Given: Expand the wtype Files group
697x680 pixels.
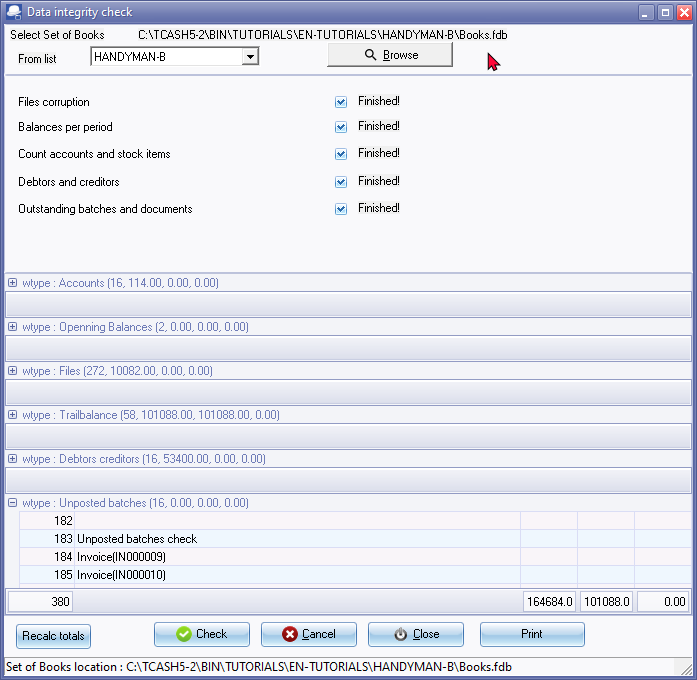Looking at the screenshot, I should [13, 371].
